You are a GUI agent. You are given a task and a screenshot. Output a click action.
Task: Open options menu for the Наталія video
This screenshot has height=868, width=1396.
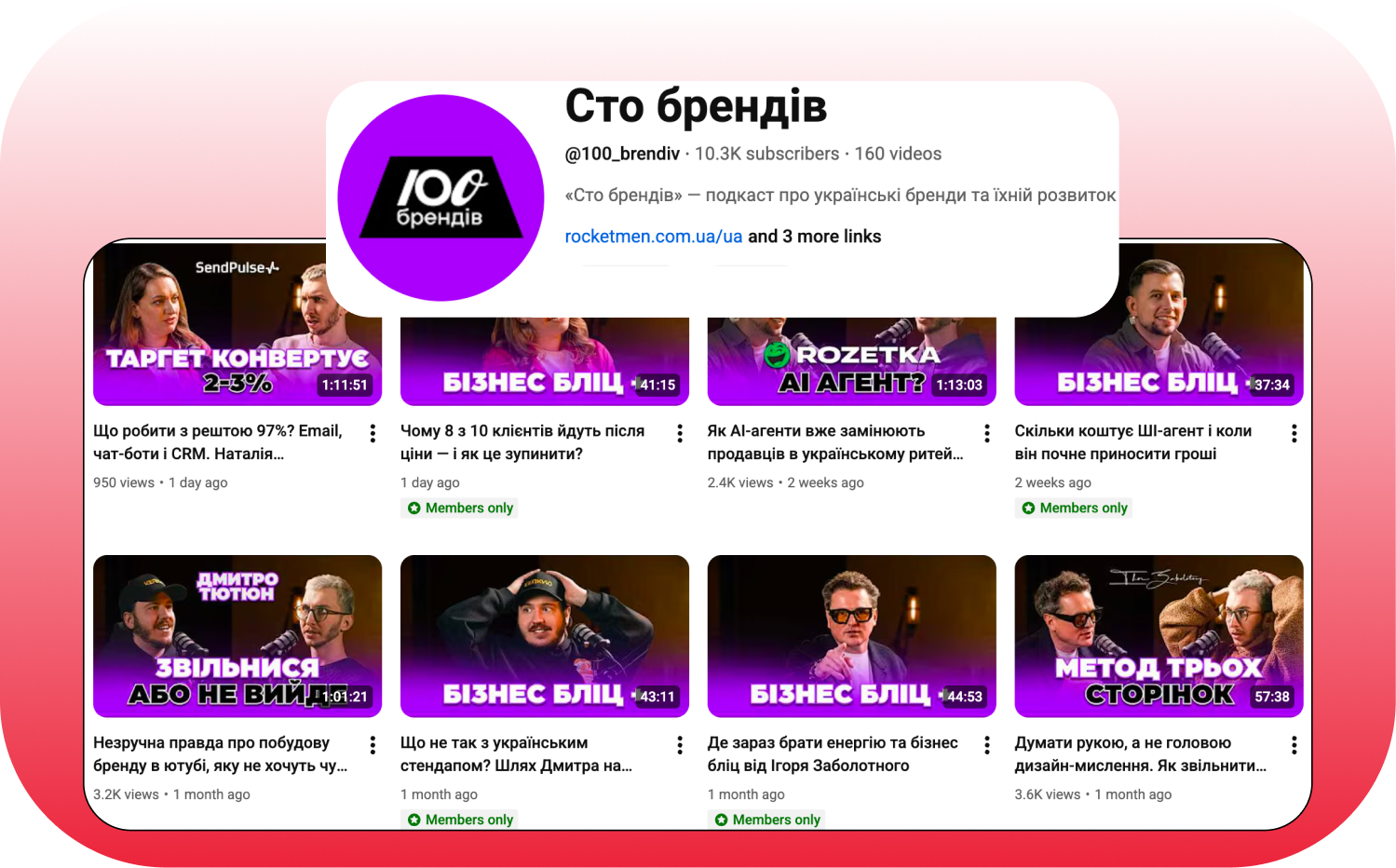(373, 433)
